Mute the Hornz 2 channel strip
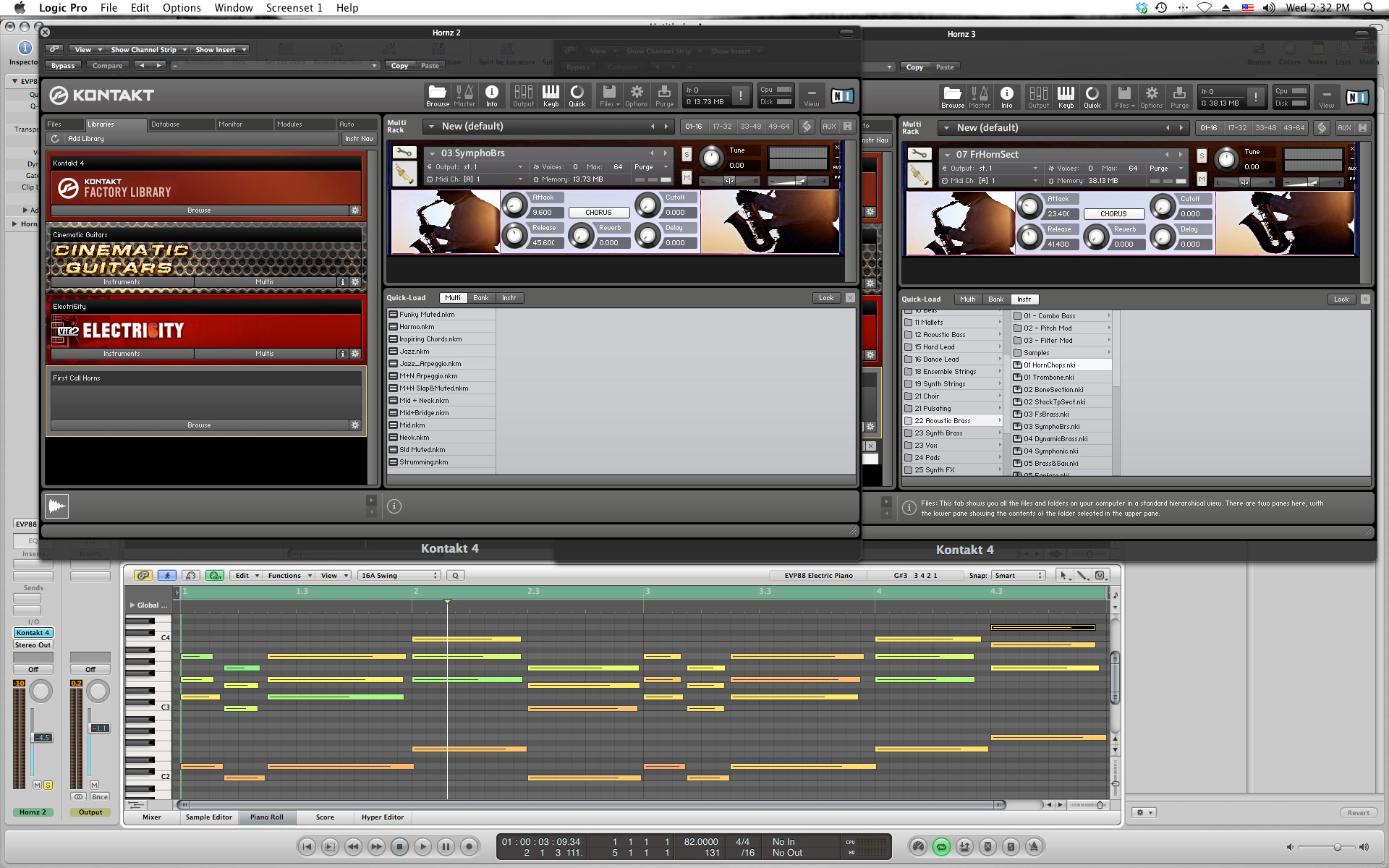 pyautogui.click(x=37, y=785)
